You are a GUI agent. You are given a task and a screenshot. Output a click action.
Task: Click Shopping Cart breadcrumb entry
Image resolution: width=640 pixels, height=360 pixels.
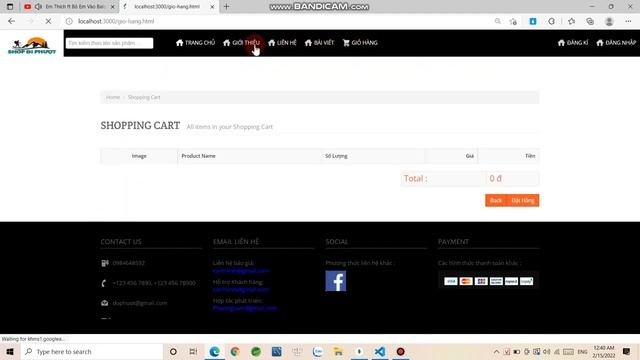point(144,97)
